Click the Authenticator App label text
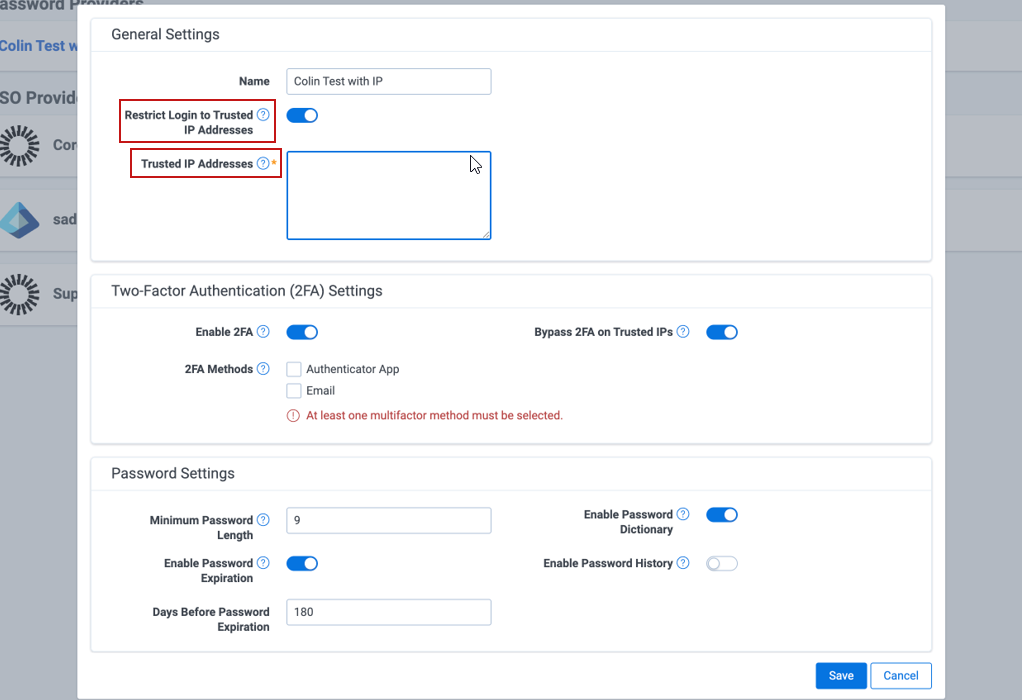This screenshot has height=700, width=1022. click(353, 370)
